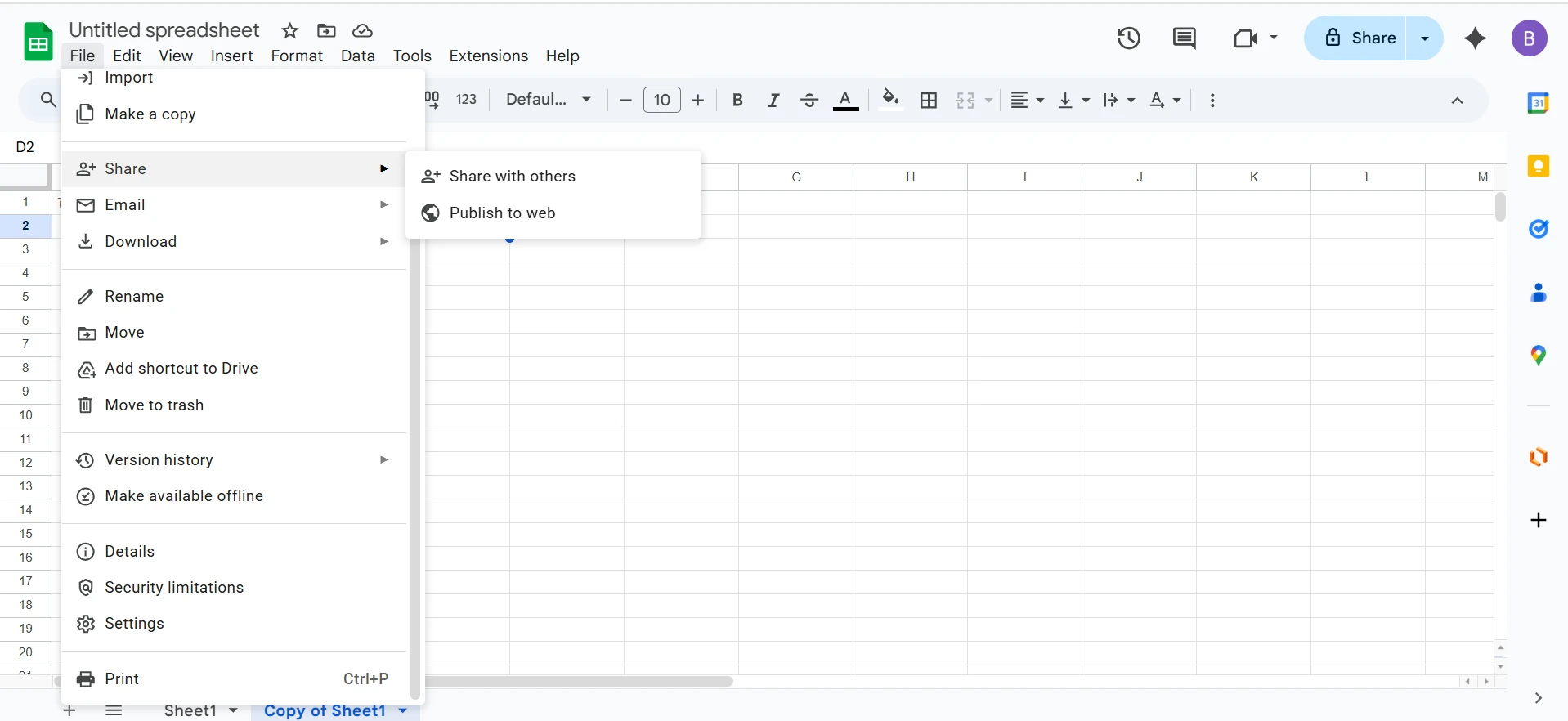1568x721 pixels.
Task: Click the Gemini sparkle icon
Action: (1475, 38)
